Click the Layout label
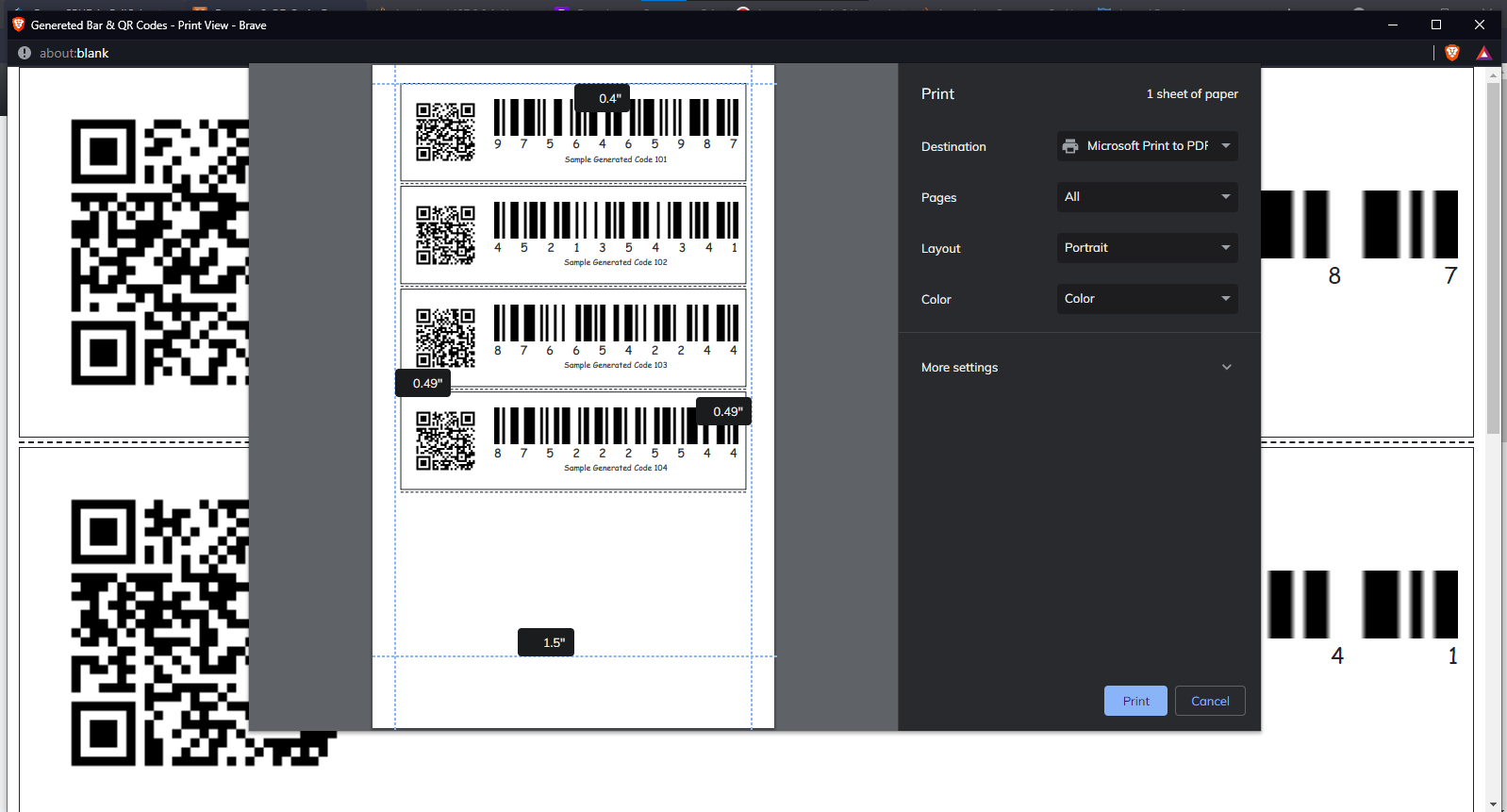Screen dimensions: 1507x812 pyautogui.click(x=940, y=248)
